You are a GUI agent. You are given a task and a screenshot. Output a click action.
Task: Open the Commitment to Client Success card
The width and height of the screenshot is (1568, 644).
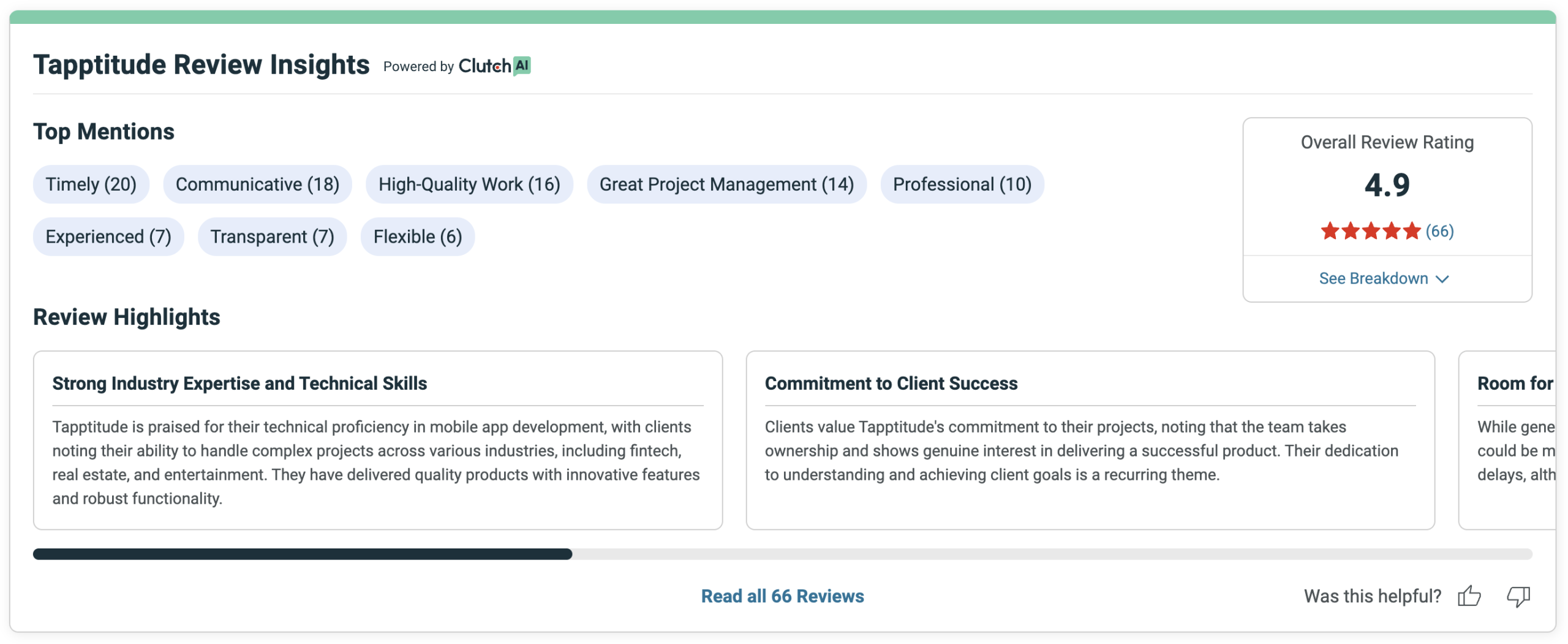pyautogui.click(x=1090, y=440)
